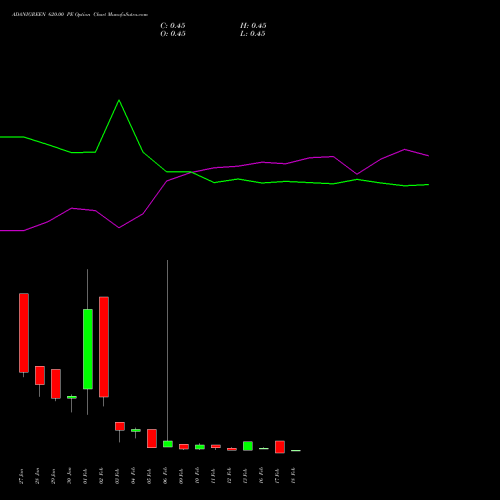
Task: Select the red candle for 05 Feb
Action: pos(152,438)
